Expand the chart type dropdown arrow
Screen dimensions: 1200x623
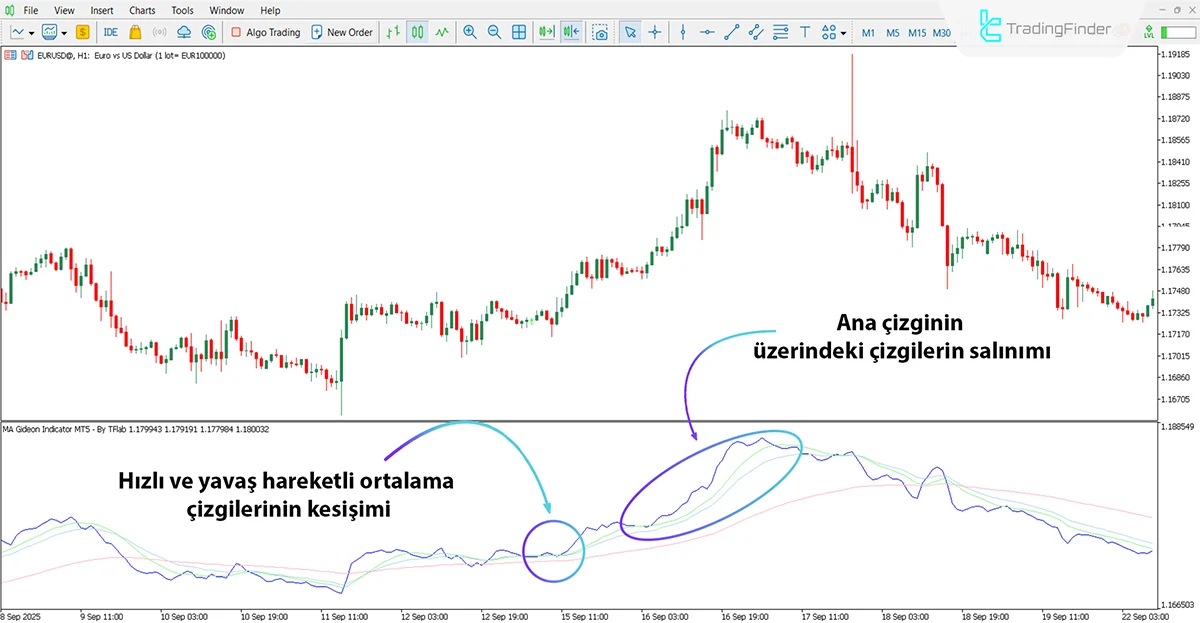[x=30, y=32]
